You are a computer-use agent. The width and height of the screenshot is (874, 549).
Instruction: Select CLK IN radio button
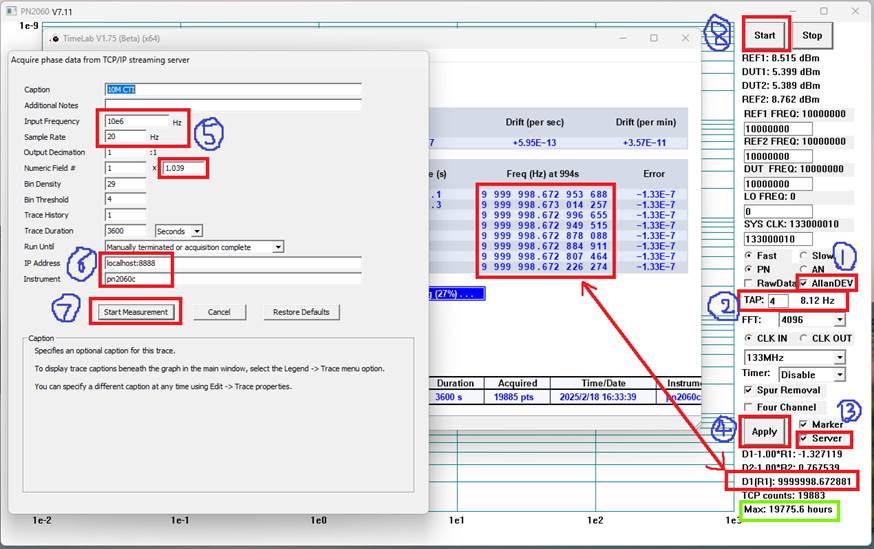coord(749,338)
